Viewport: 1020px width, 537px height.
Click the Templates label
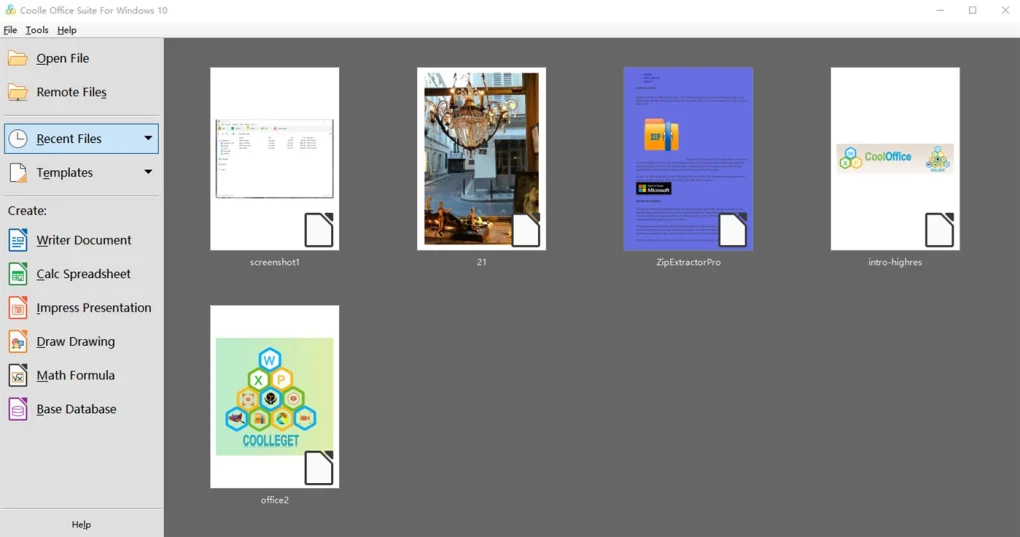(64, 172)
